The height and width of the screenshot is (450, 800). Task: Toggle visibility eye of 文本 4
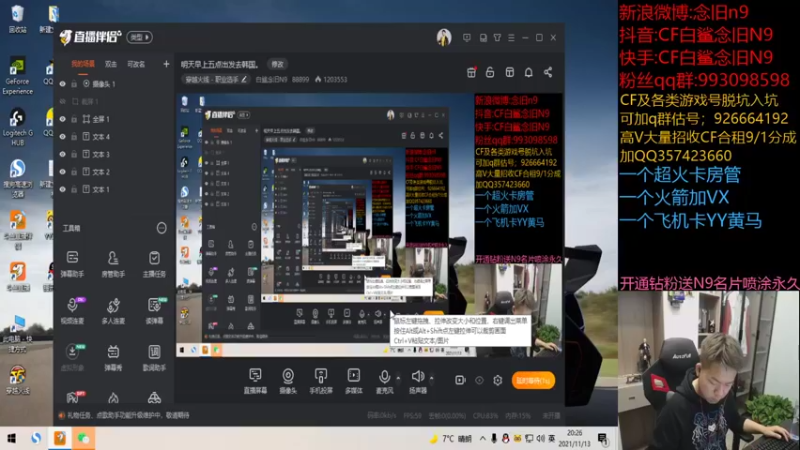coord(63,137)
